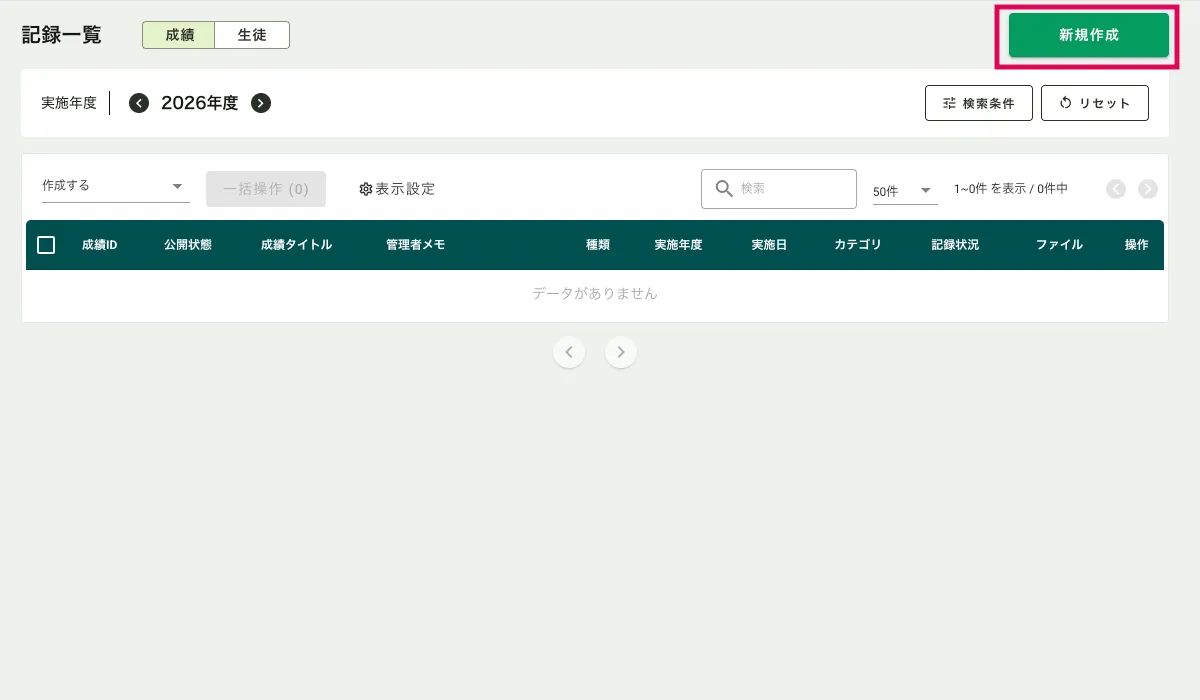1200x700 pixels.
Task: Click bottom next page chevron
Action: 621,352
